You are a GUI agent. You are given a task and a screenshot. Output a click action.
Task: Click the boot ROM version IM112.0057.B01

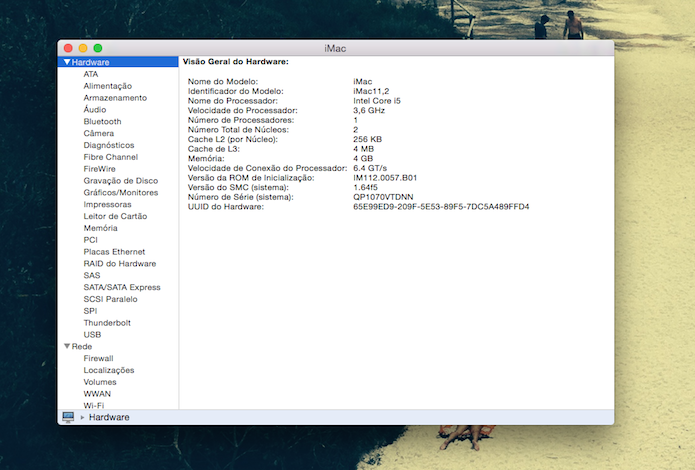coord(385,178)
